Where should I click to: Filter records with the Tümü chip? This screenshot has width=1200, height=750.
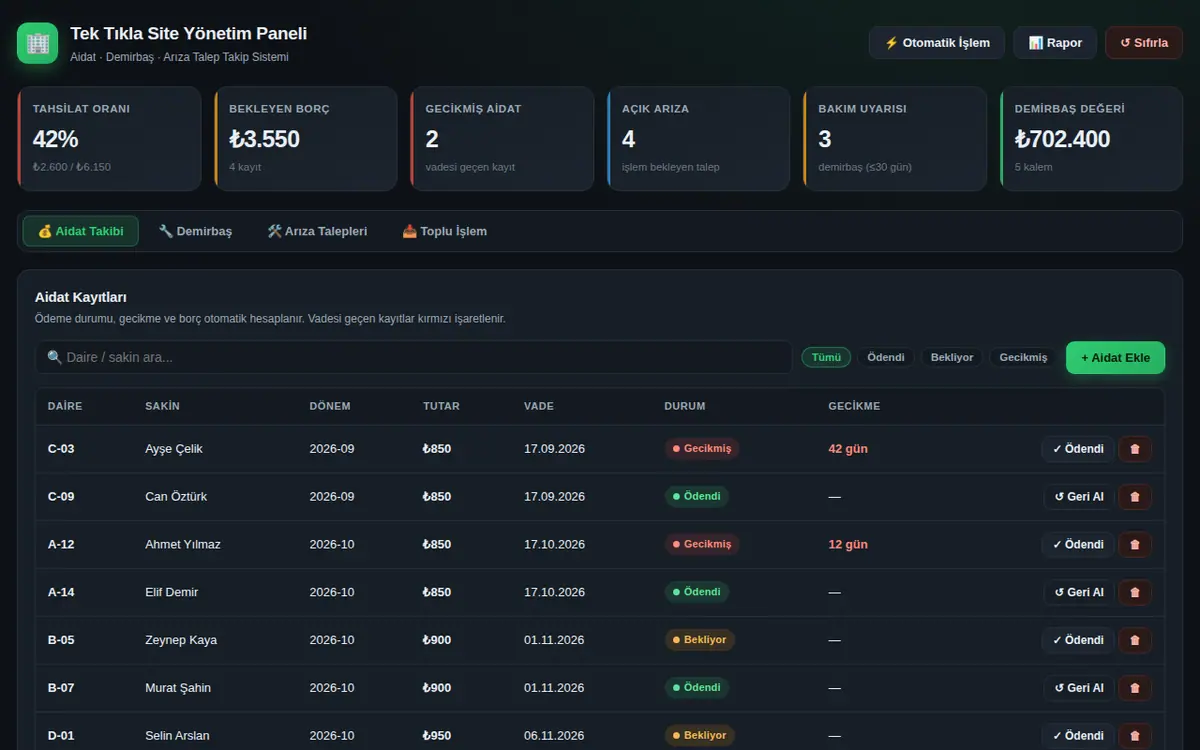coord(826,357)
